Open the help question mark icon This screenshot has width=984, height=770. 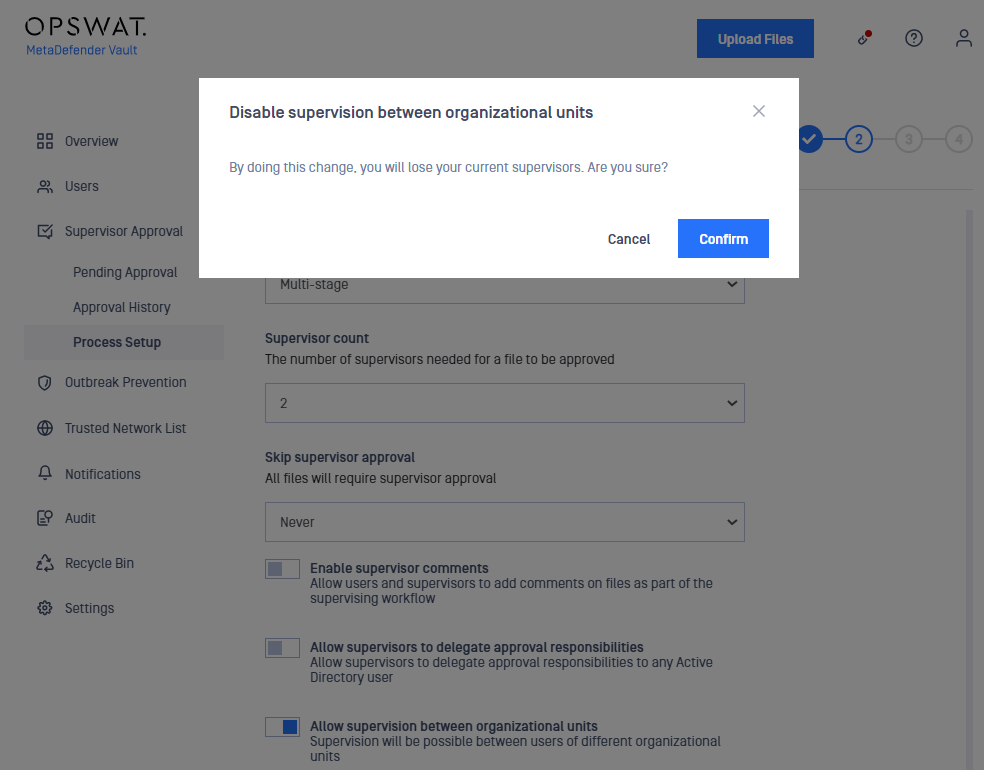[x=914, y=38]
